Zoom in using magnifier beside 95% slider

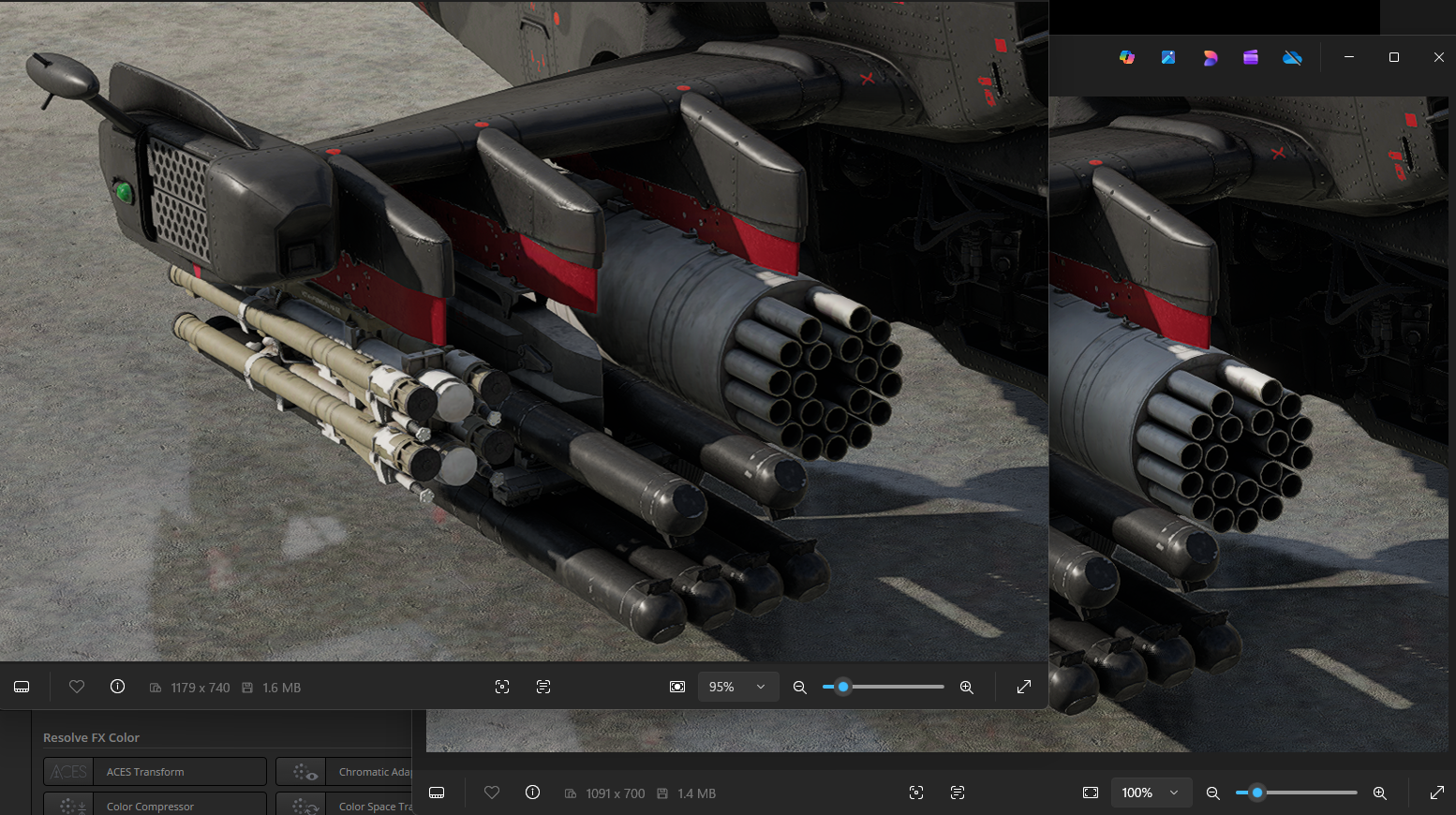coord(967,687)
